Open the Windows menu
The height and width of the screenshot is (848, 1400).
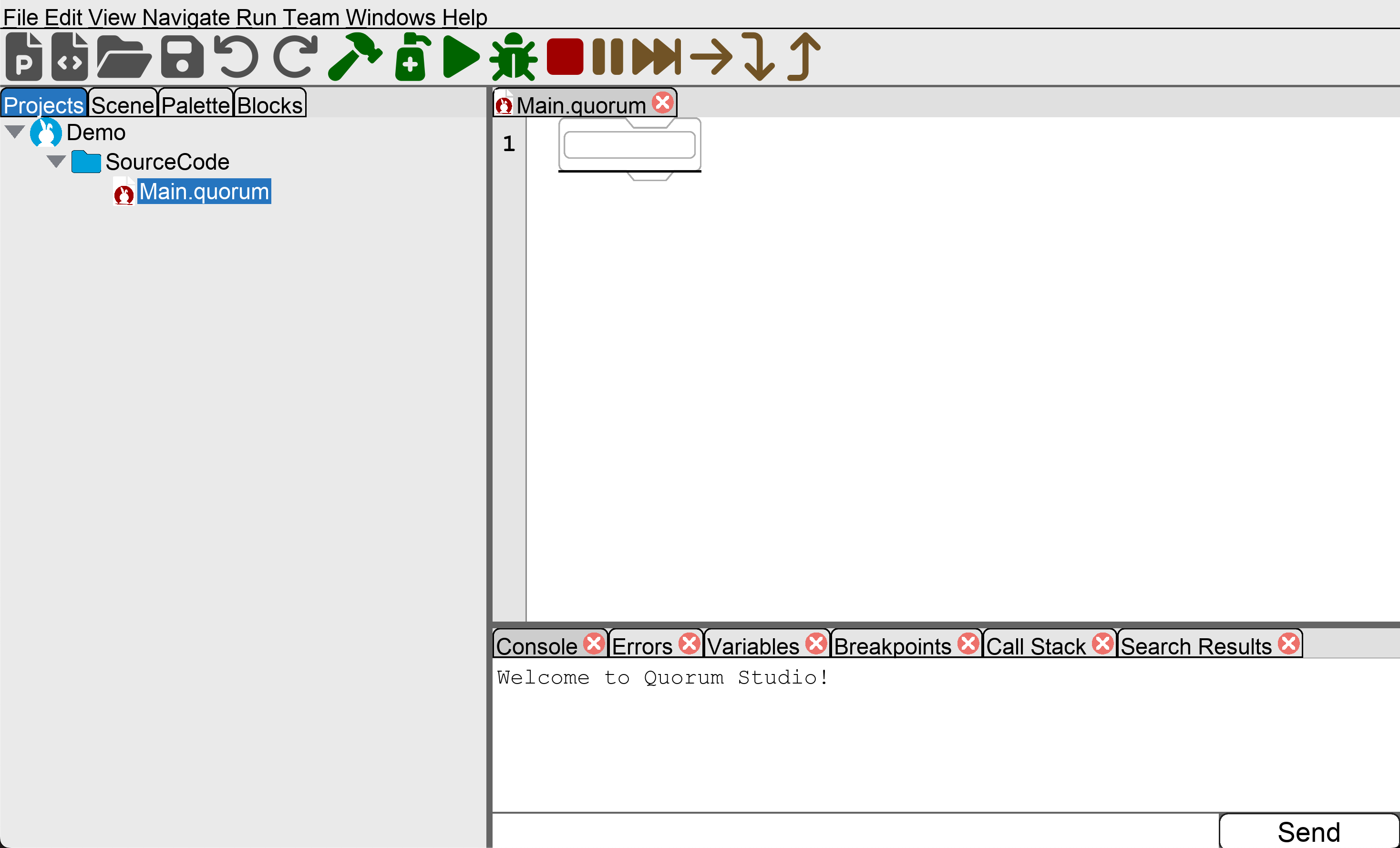[391, 17]
